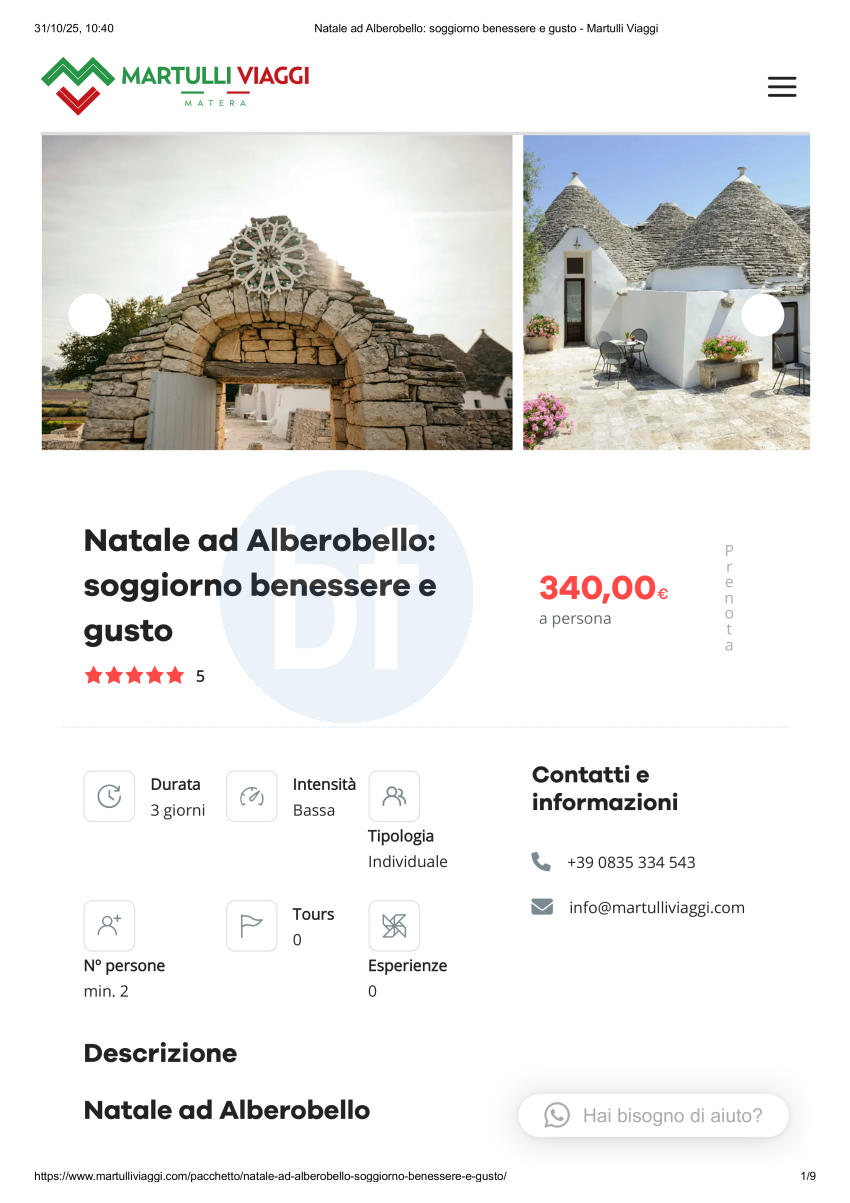Image resolution: width=850 pixels, height=1203 pixels.
Task: Click the WhatsApp icon in help bubble
Action: click(x=557, y=1115)
